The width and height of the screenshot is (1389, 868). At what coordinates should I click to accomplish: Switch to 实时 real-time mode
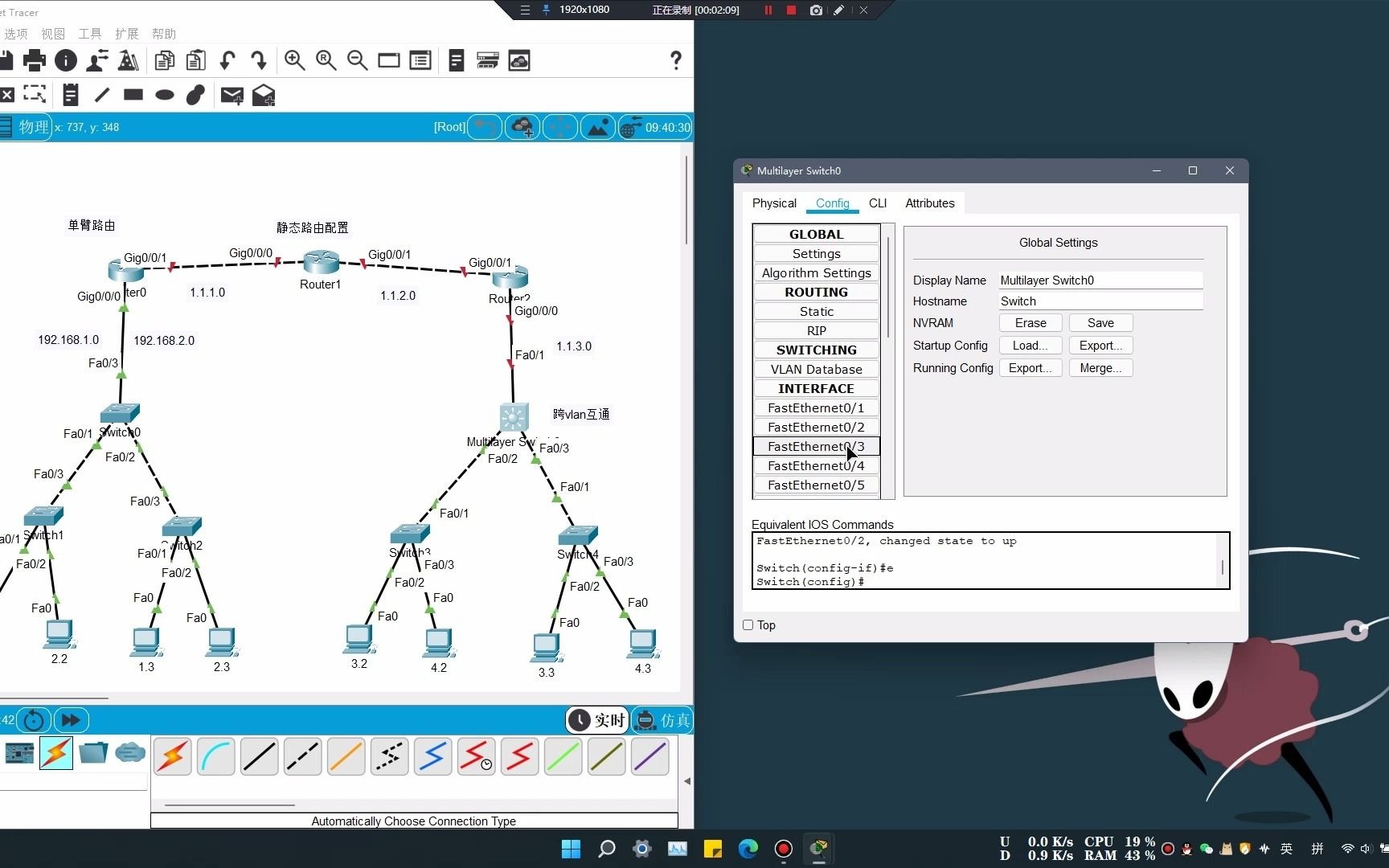596,720
